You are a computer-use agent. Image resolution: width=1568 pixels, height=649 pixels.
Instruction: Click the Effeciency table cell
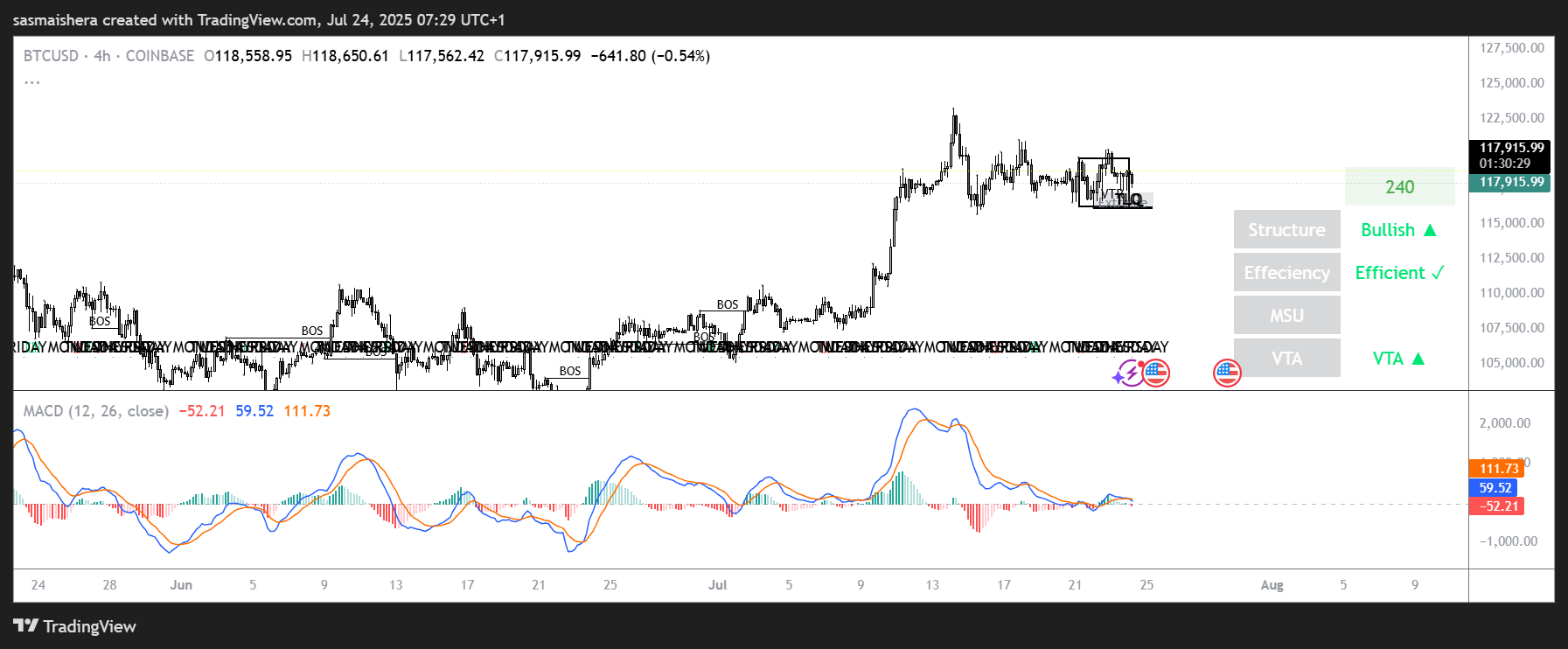click(x=1286, y=273)
